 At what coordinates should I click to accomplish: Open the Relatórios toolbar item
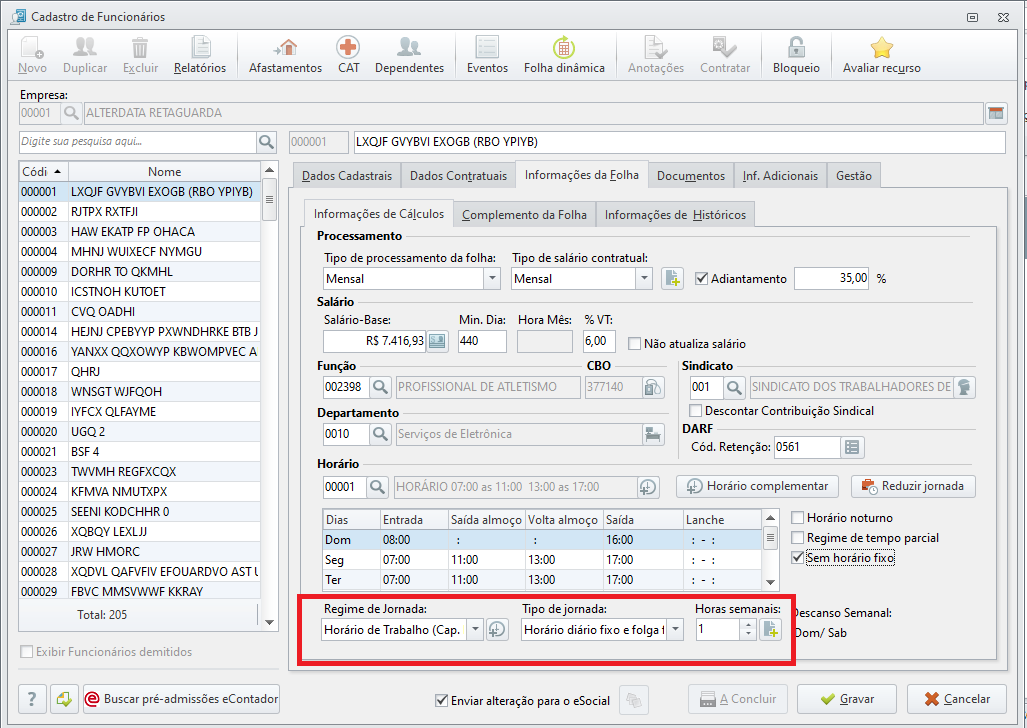coord(200,55)
